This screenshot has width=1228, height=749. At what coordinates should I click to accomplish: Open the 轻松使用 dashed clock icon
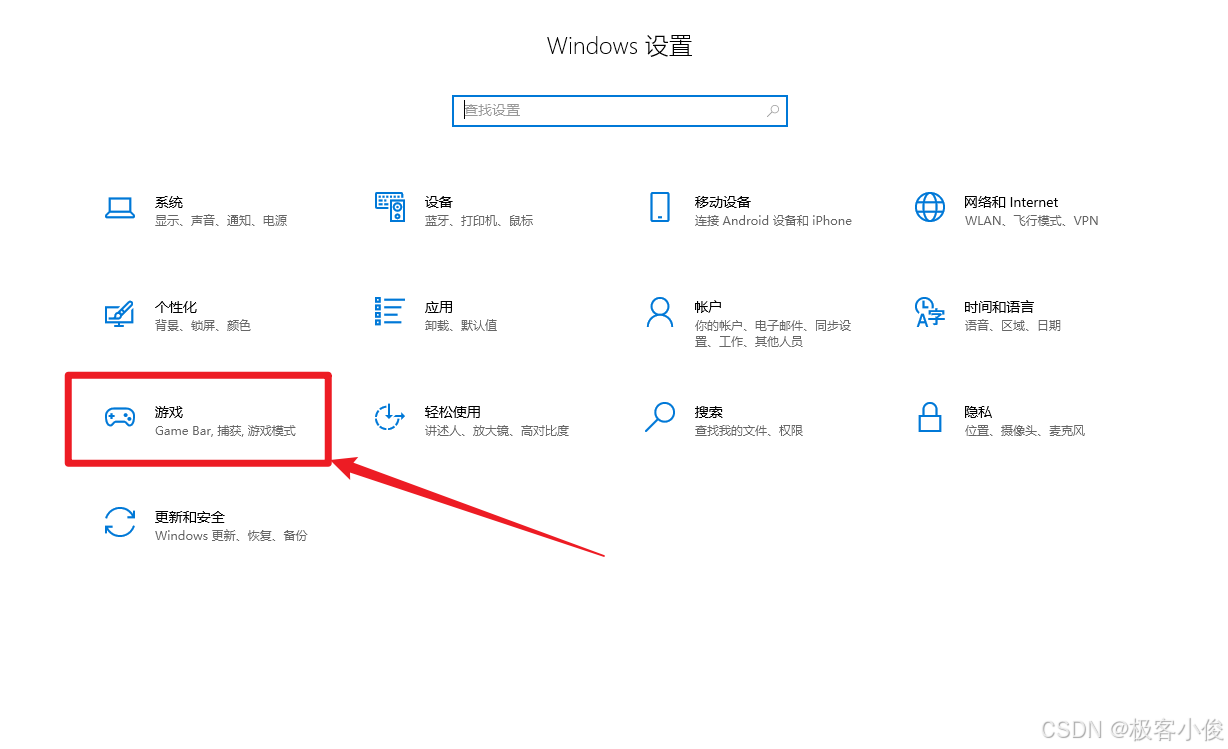point(389,417)
